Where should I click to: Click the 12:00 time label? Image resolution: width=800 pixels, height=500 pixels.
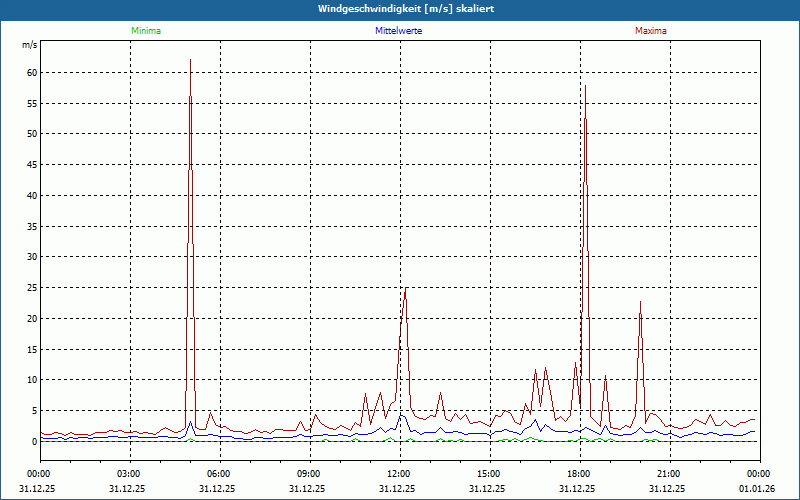pyautogui.click(x=401, y=474)
